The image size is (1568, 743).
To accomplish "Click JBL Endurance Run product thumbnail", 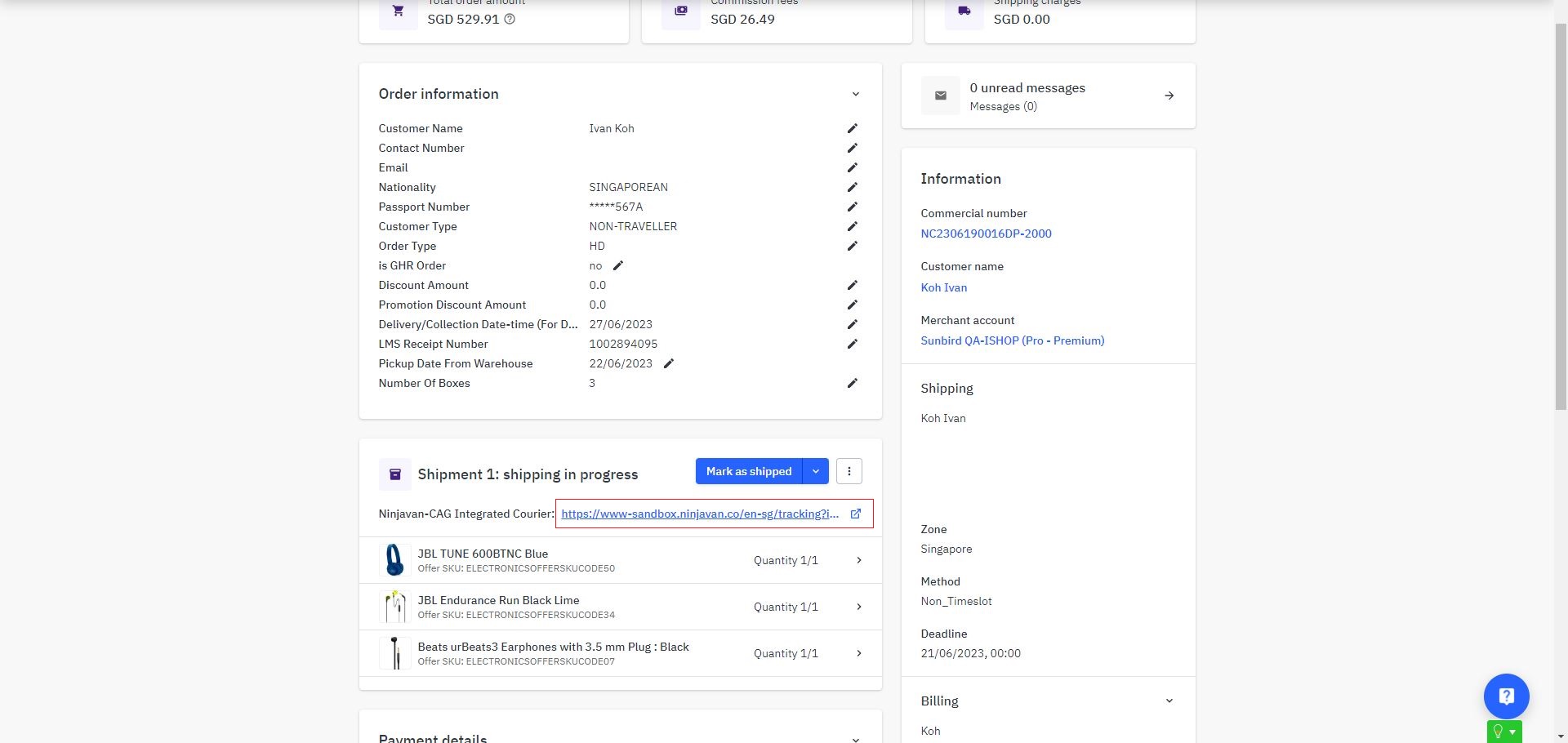I will 395,607.
